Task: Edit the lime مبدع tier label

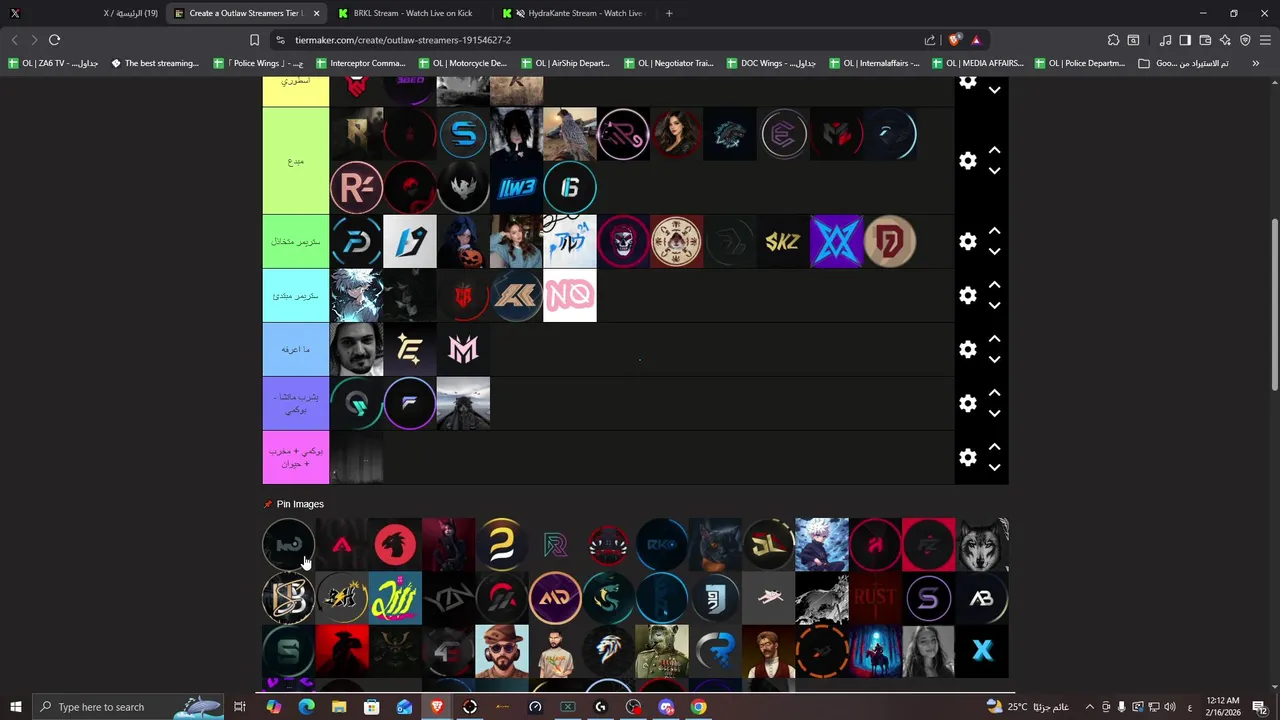Action: [296, 161]
